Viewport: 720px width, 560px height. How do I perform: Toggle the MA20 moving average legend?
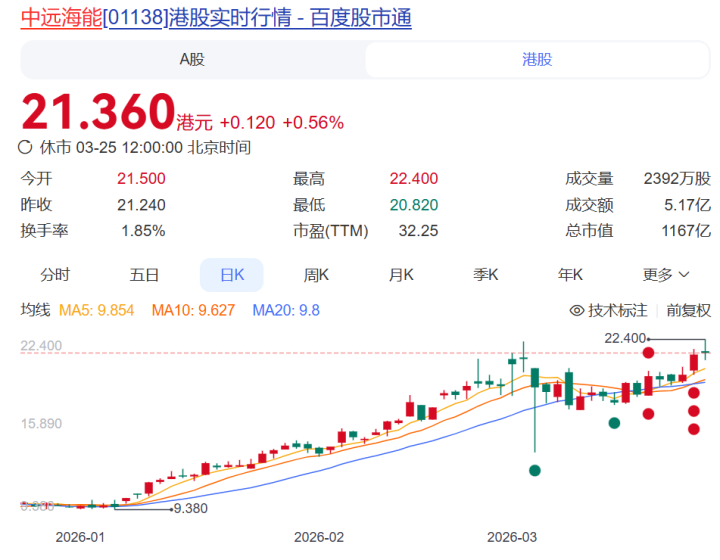(x=286, y=311)
